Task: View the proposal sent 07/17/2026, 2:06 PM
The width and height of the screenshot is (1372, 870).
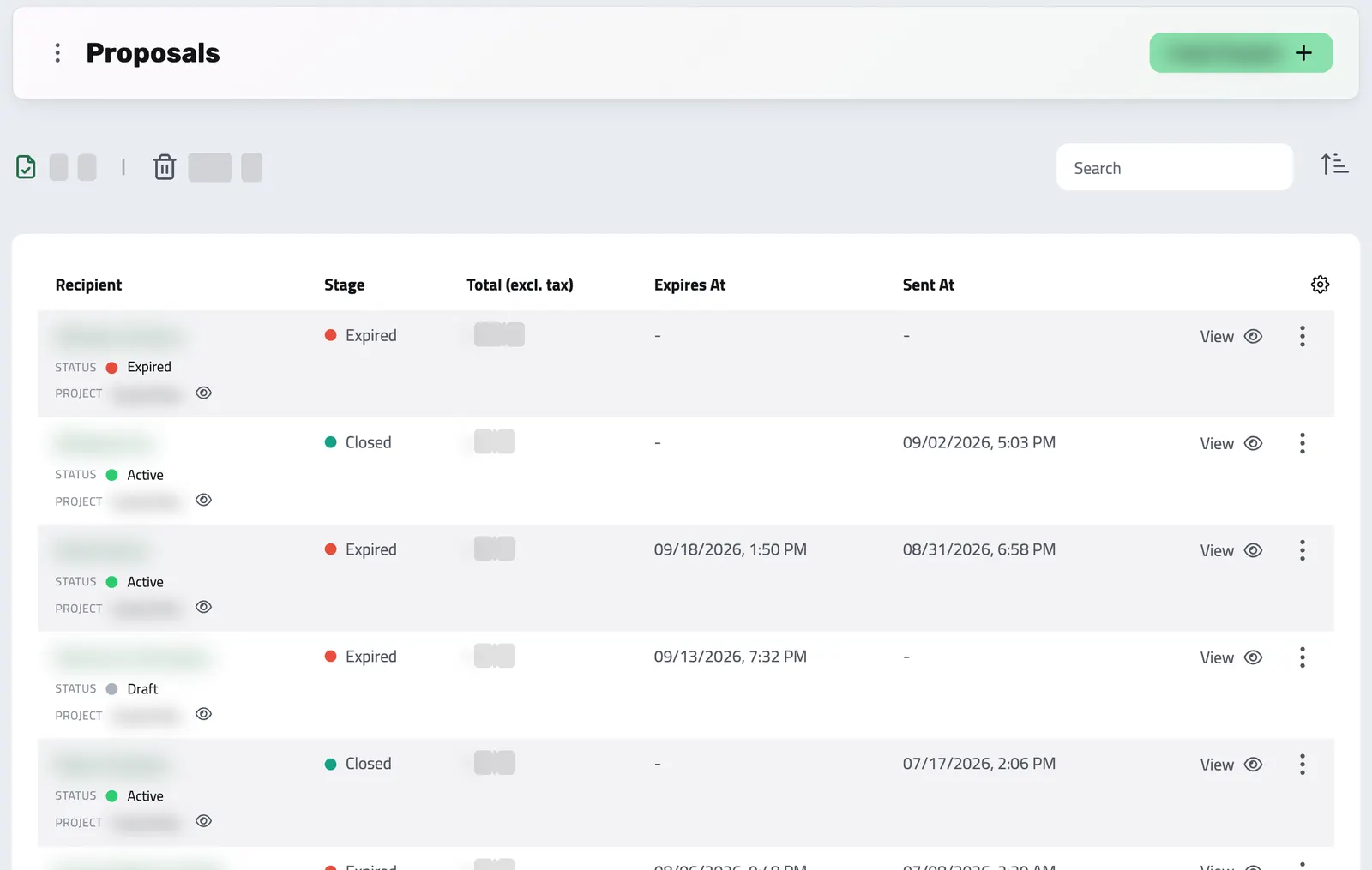Action: [x=1231, y=765]
